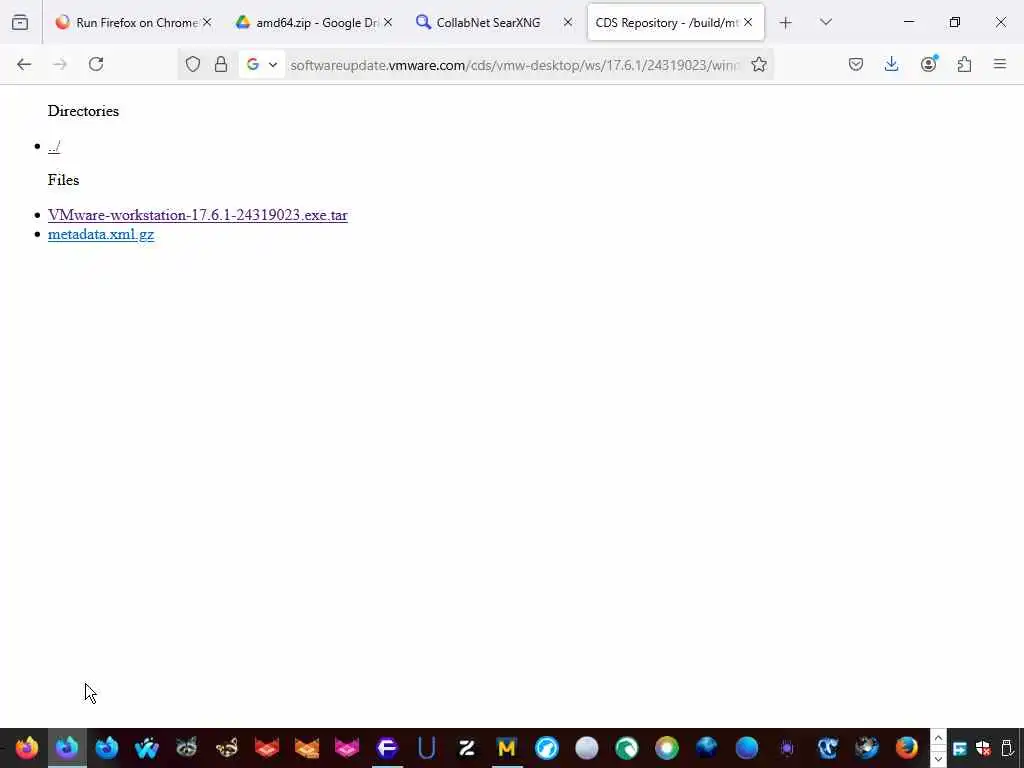Image resolution: width=1024 pixels, height=768 pixels.
Task: Open the blue window tray icon
Action: [959, 748]
